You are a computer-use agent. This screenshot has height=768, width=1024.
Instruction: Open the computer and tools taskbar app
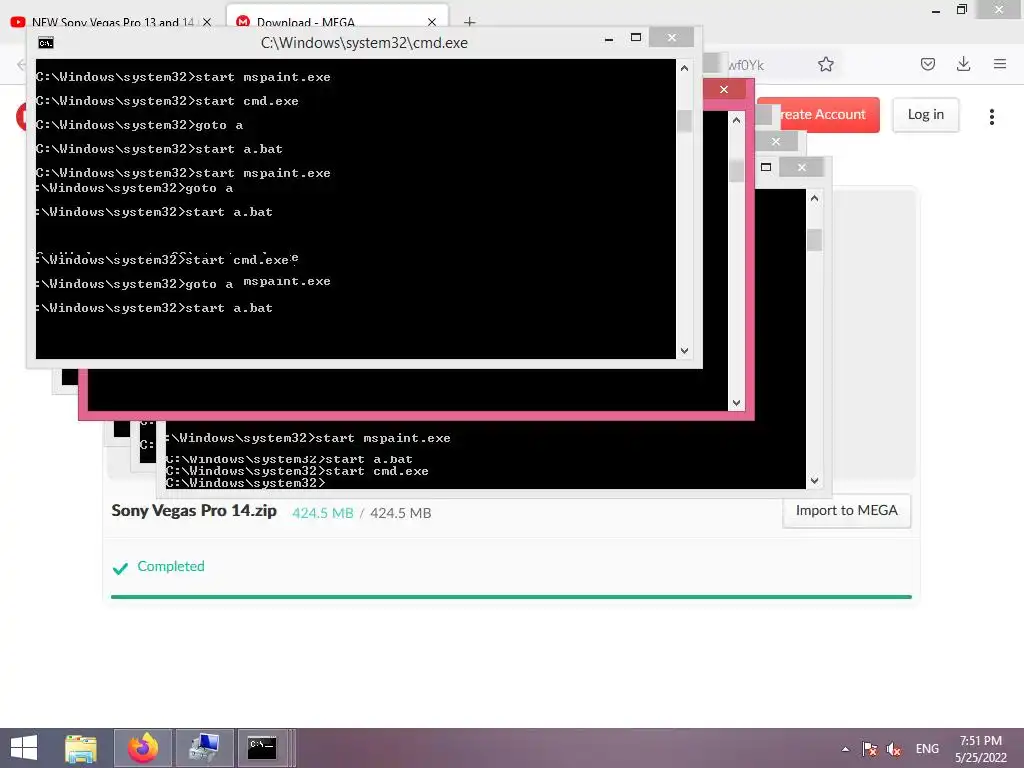204,748
